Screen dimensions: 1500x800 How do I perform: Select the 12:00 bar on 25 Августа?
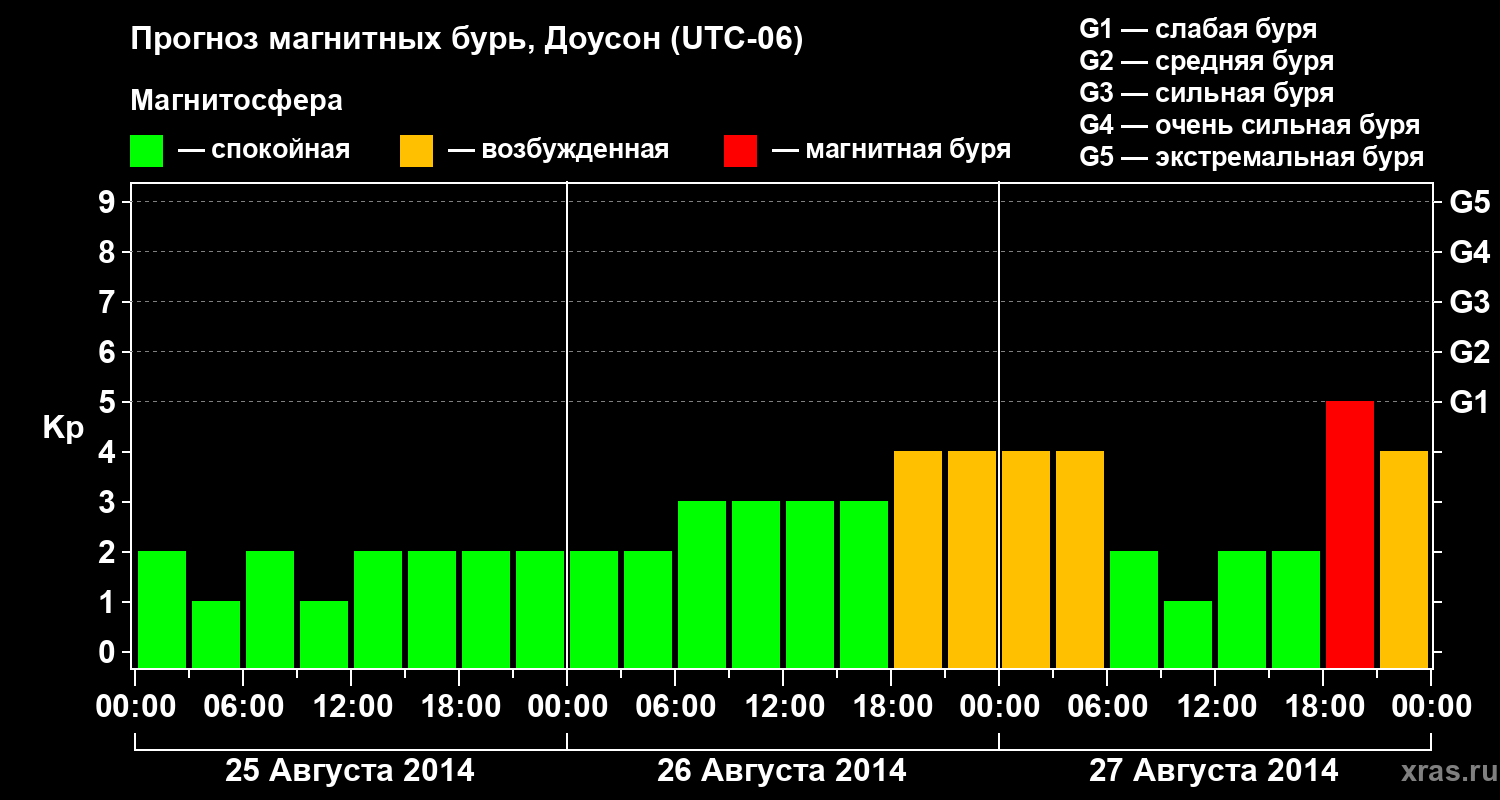point(378,609)
